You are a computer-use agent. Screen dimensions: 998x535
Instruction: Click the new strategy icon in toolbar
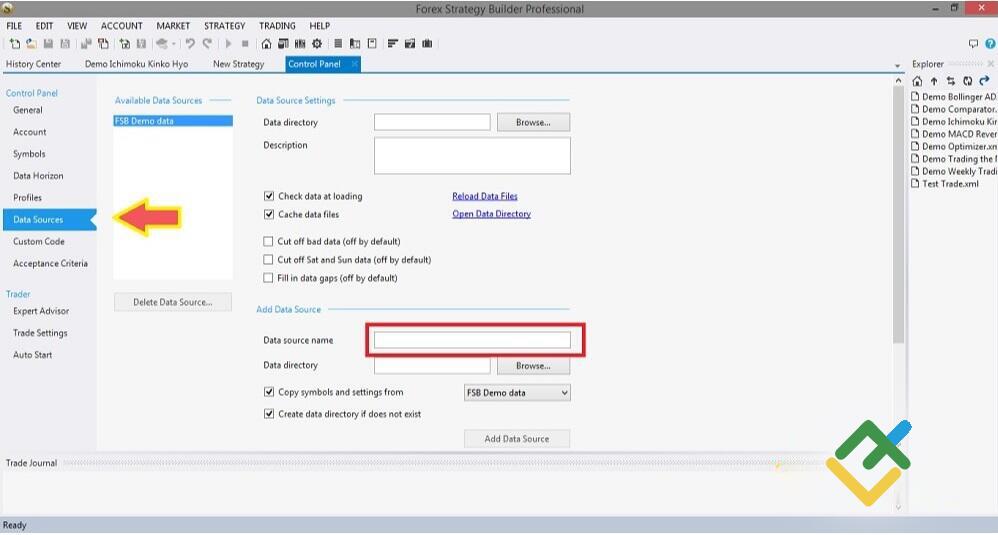coord(14,44)
